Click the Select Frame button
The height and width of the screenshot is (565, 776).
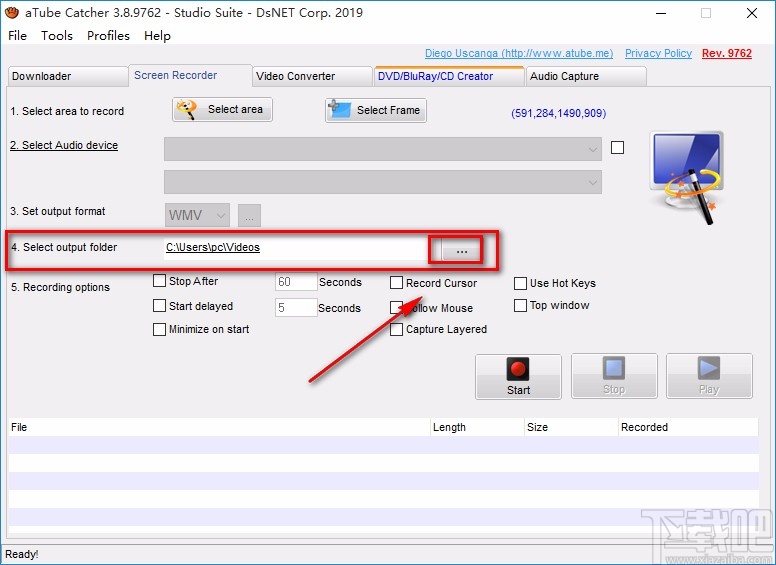375,110
